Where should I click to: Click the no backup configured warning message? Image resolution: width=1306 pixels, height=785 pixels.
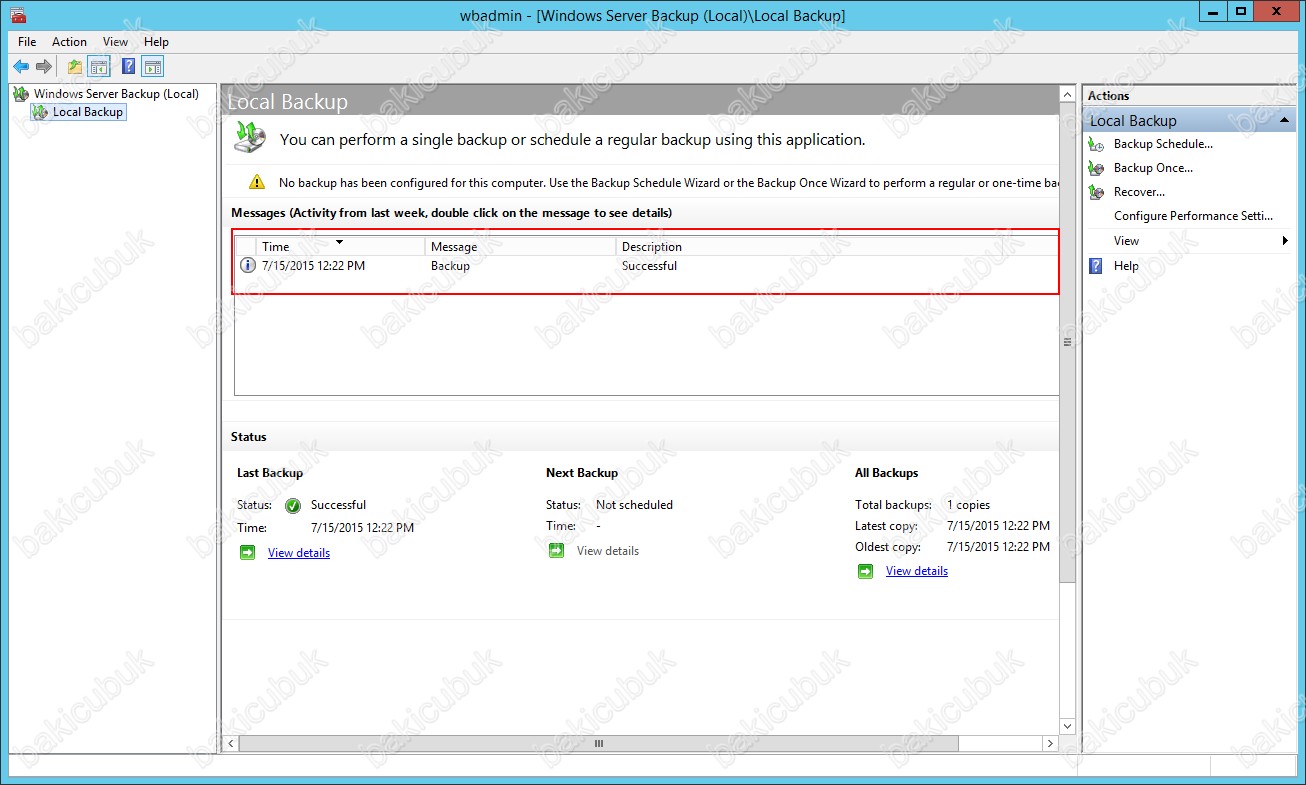[x=668, y=183]
